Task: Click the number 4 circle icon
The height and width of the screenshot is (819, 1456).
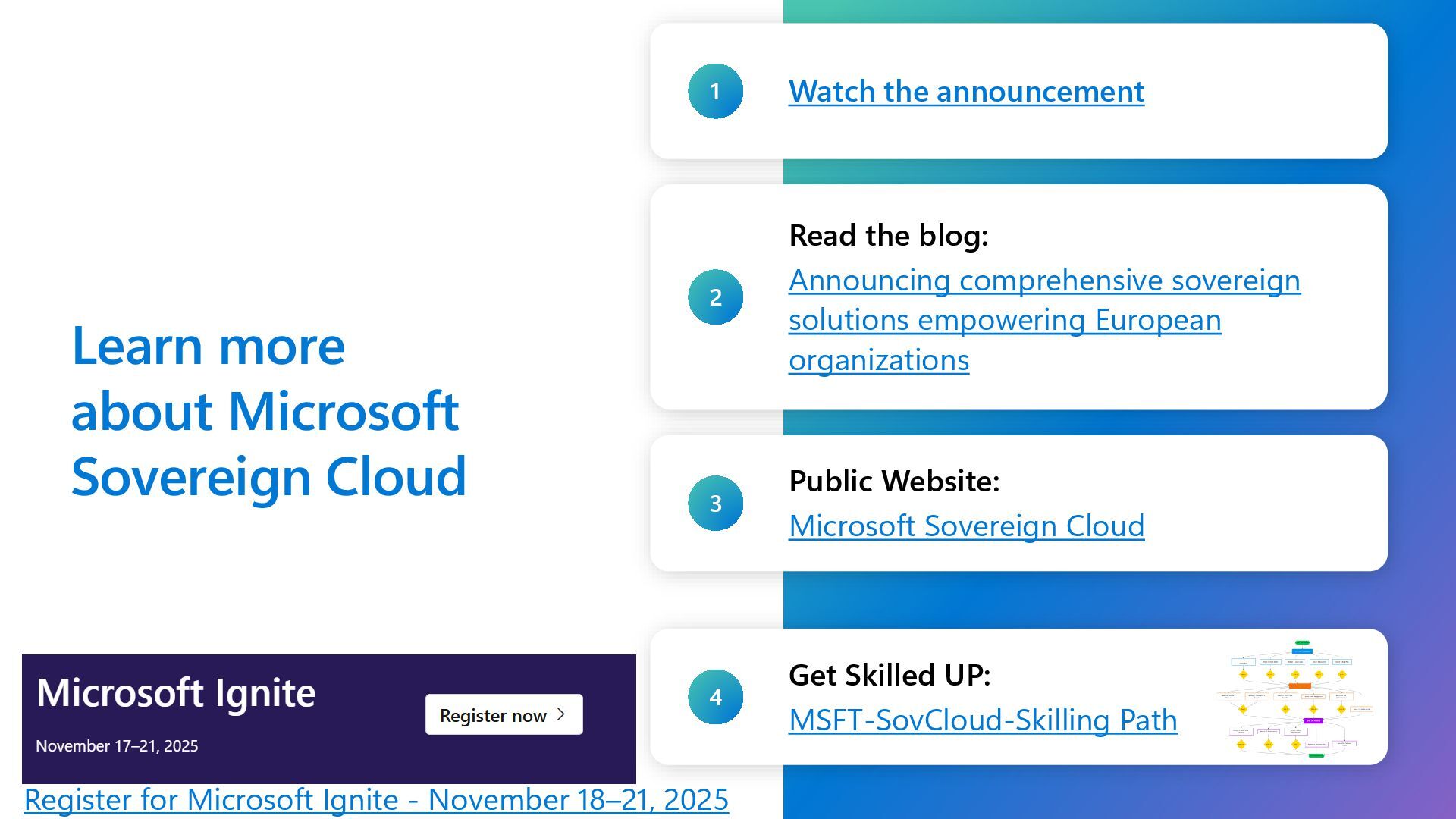Action: (715, 697)
